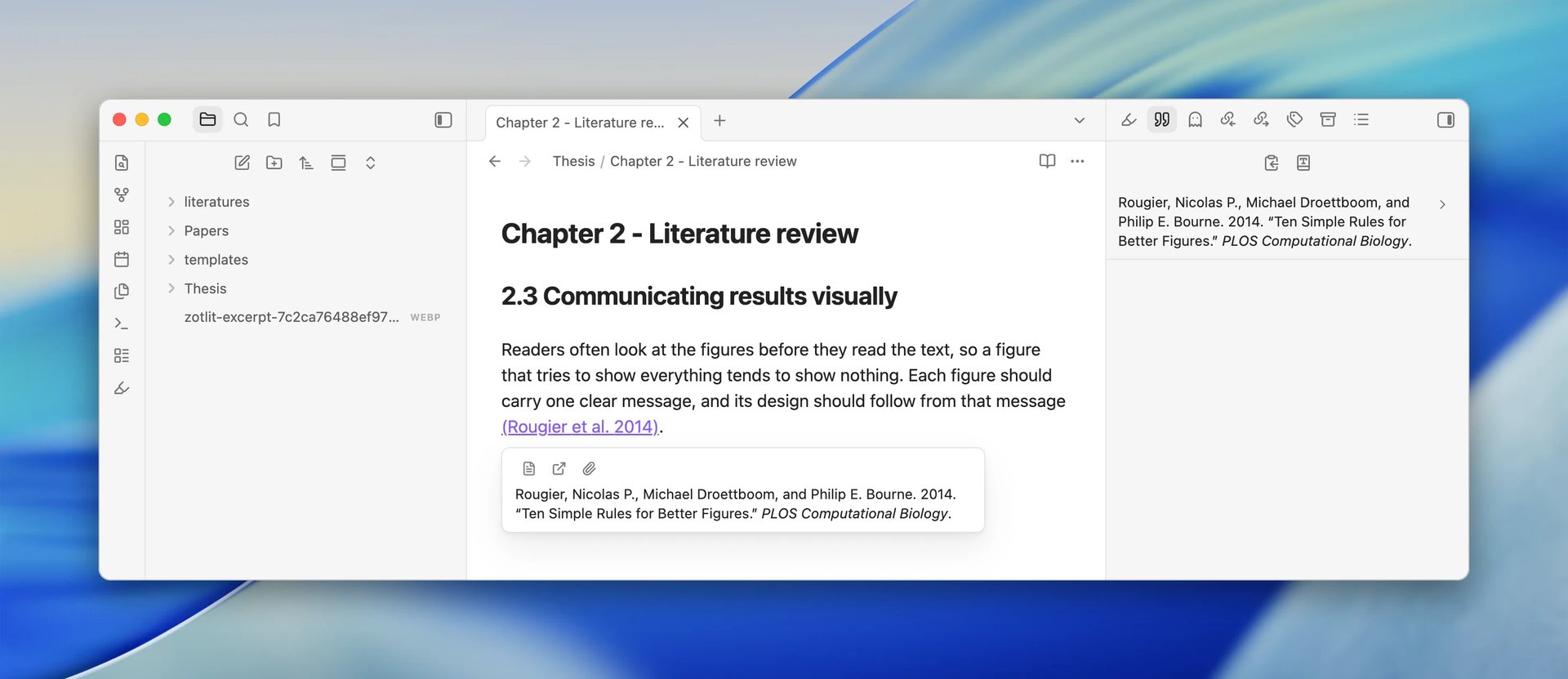Navigate forward in history
Image resolution: width=1568 pixels, height=679 pixels.
[x=525, y=161]
